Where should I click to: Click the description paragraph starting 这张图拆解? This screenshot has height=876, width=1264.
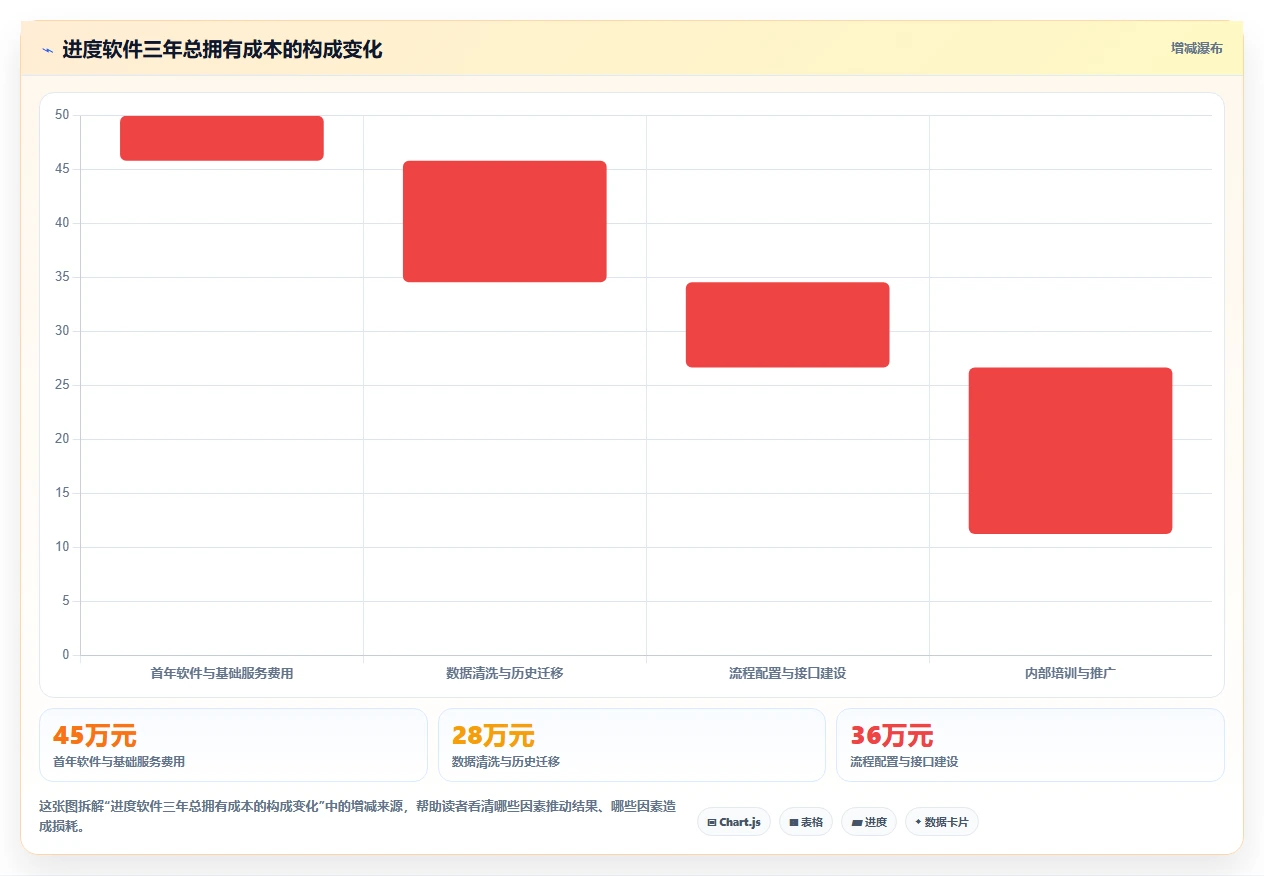pos(357,816)
